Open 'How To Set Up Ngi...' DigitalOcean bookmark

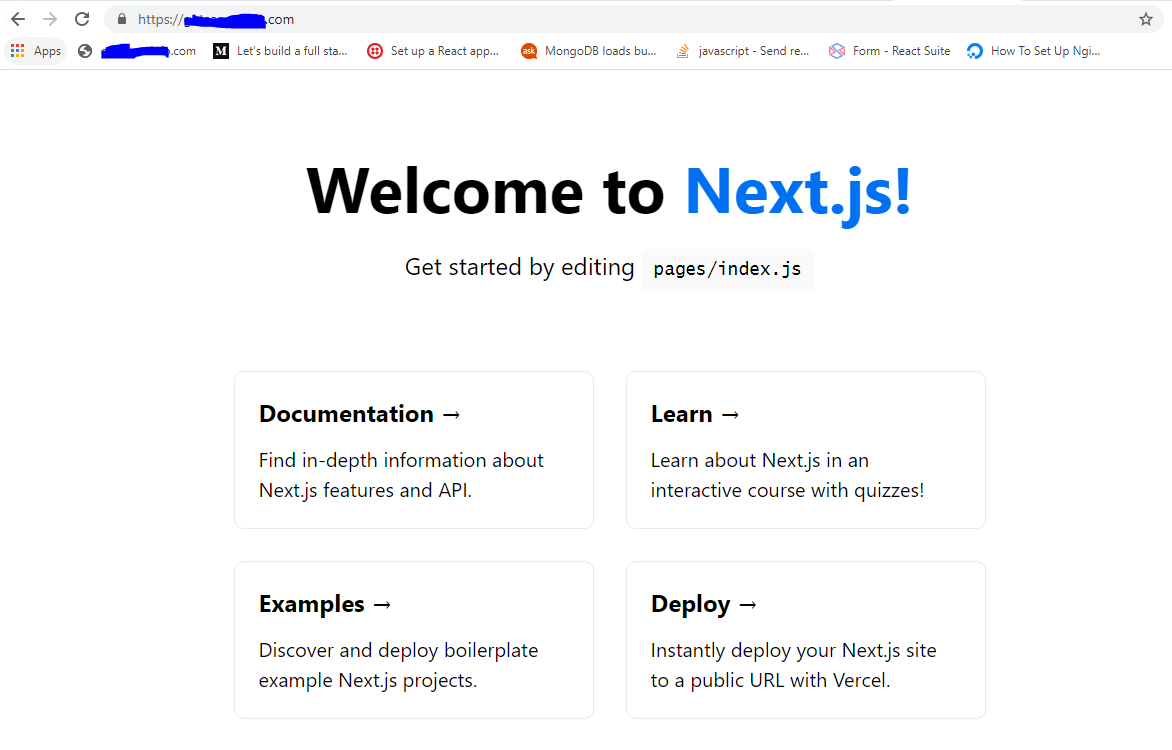(x=1034, y=51)
